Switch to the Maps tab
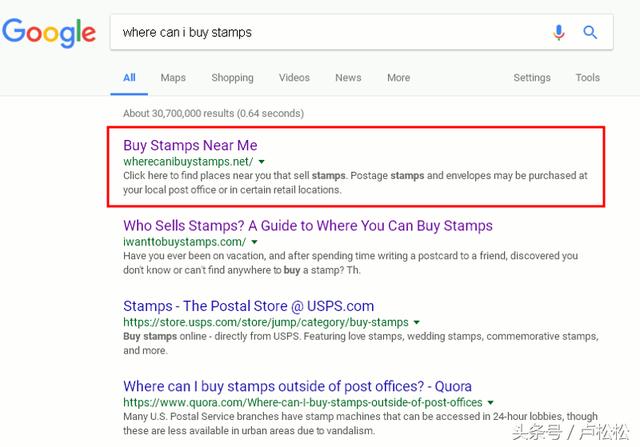Screen dimensions: 640x447 point(173,78)
